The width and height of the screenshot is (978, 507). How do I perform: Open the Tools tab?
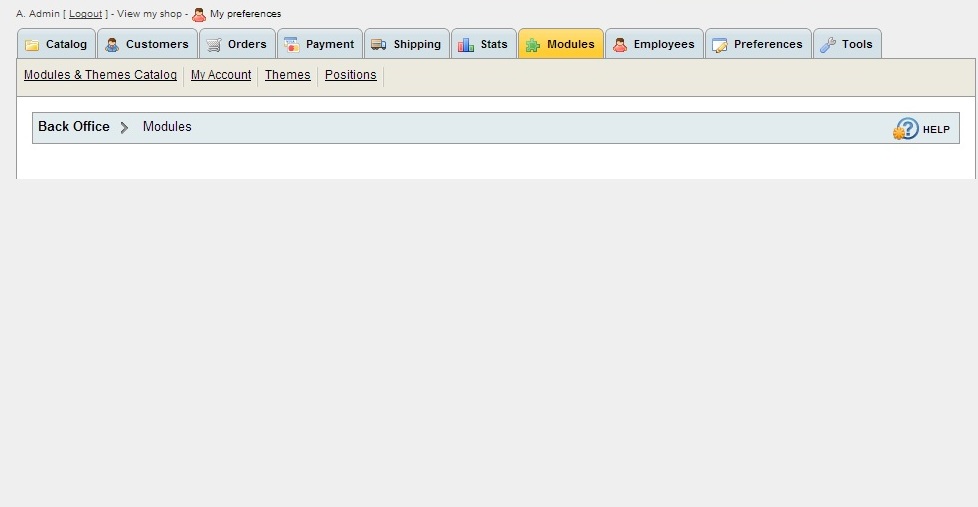click(848, 44)
